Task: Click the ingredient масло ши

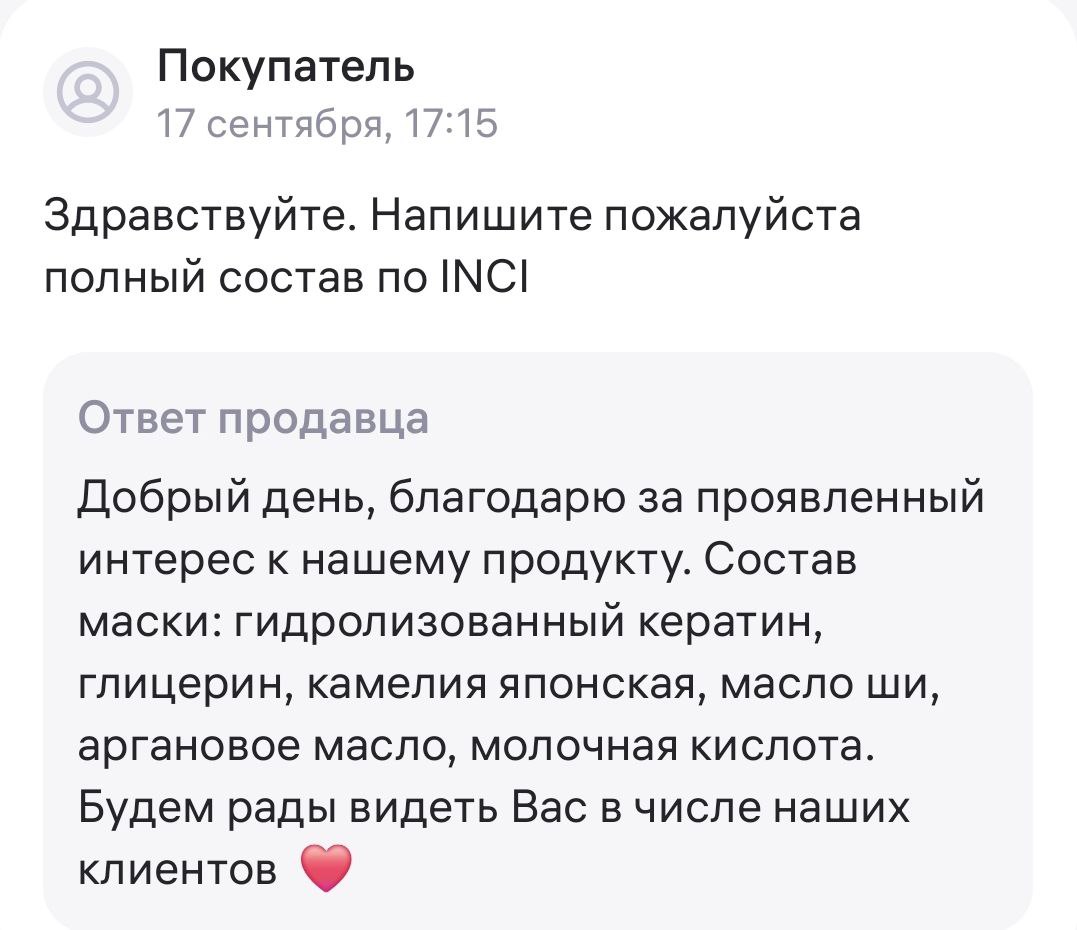Action: 828,685
